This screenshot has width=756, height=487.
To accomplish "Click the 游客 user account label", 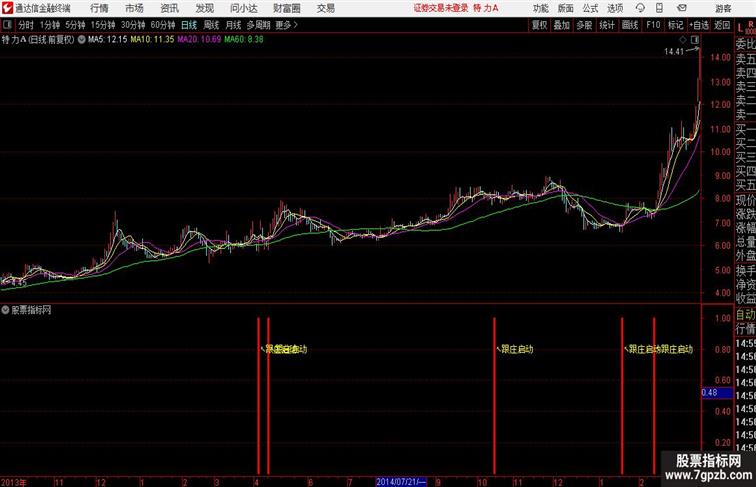I will [x=723, y=8].
